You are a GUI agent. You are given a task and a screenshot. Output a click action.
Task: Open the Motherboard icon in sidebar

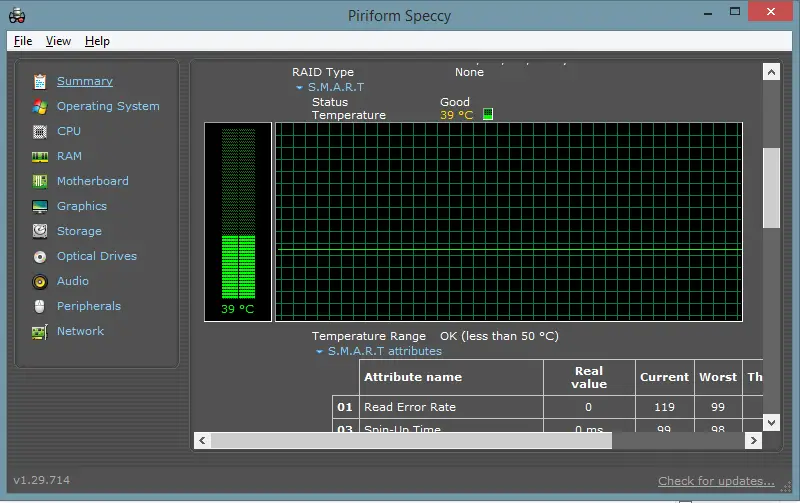(x=40, y=181)
